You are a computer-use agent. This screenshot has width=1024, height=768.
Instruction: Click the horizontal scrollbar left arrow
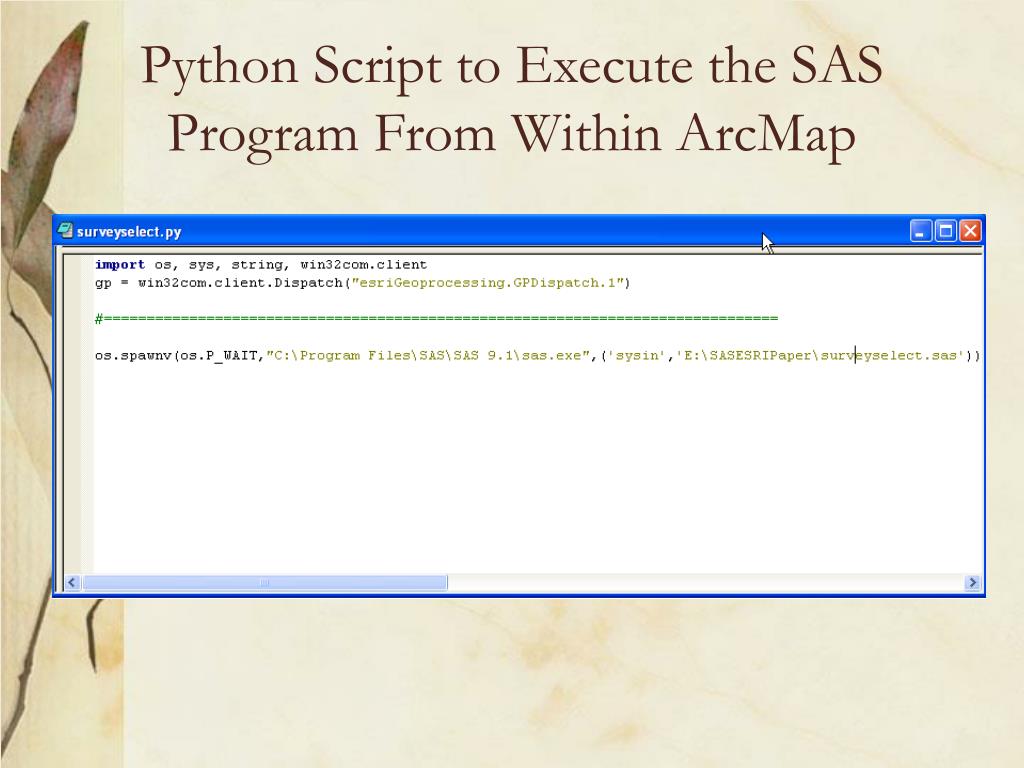click(72, 582)
